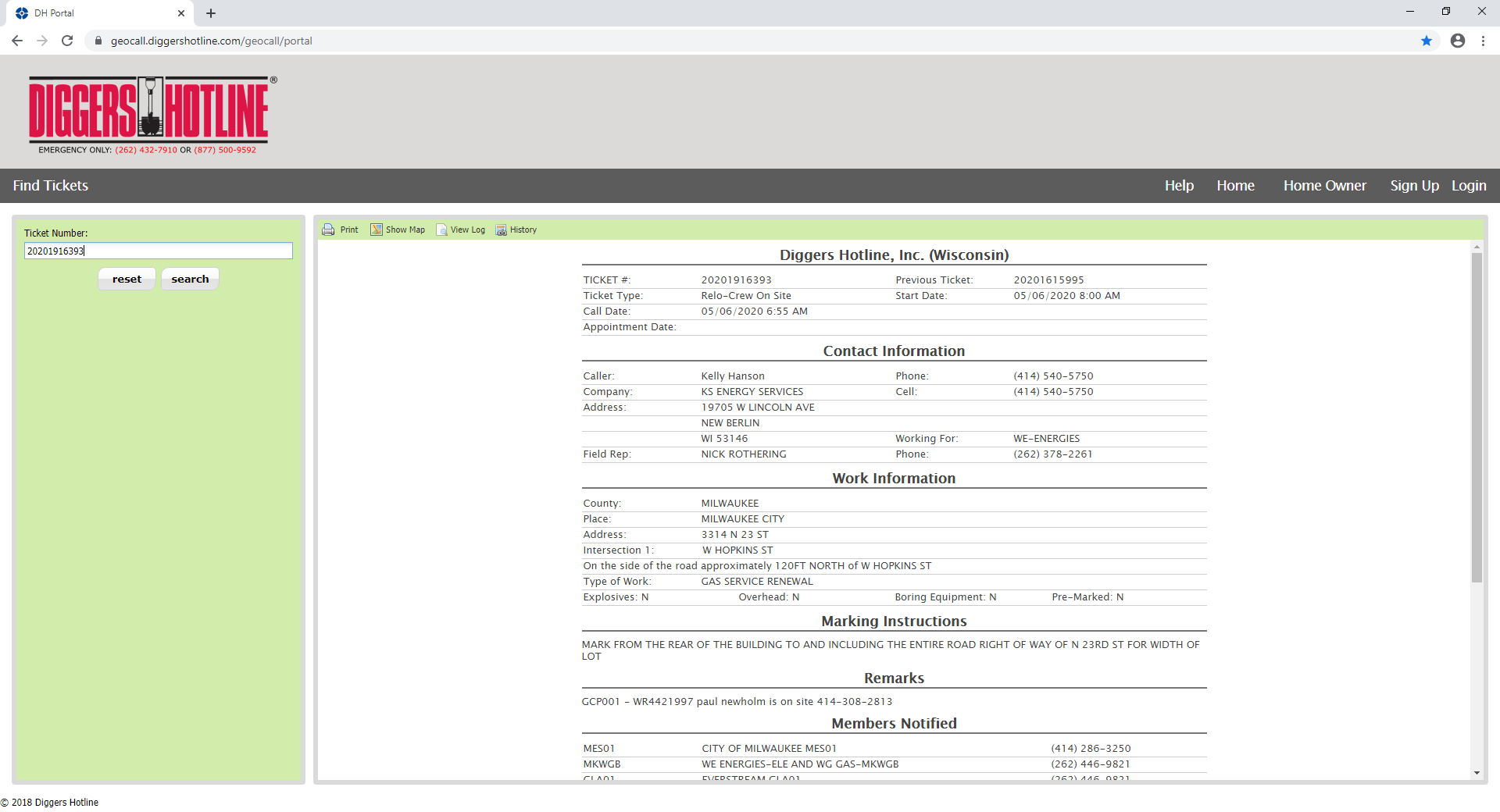The height and width of the screenshot is (812, 1500).
Task: Click the Diggers Hotline logo
Action: (x=149, y=110)
